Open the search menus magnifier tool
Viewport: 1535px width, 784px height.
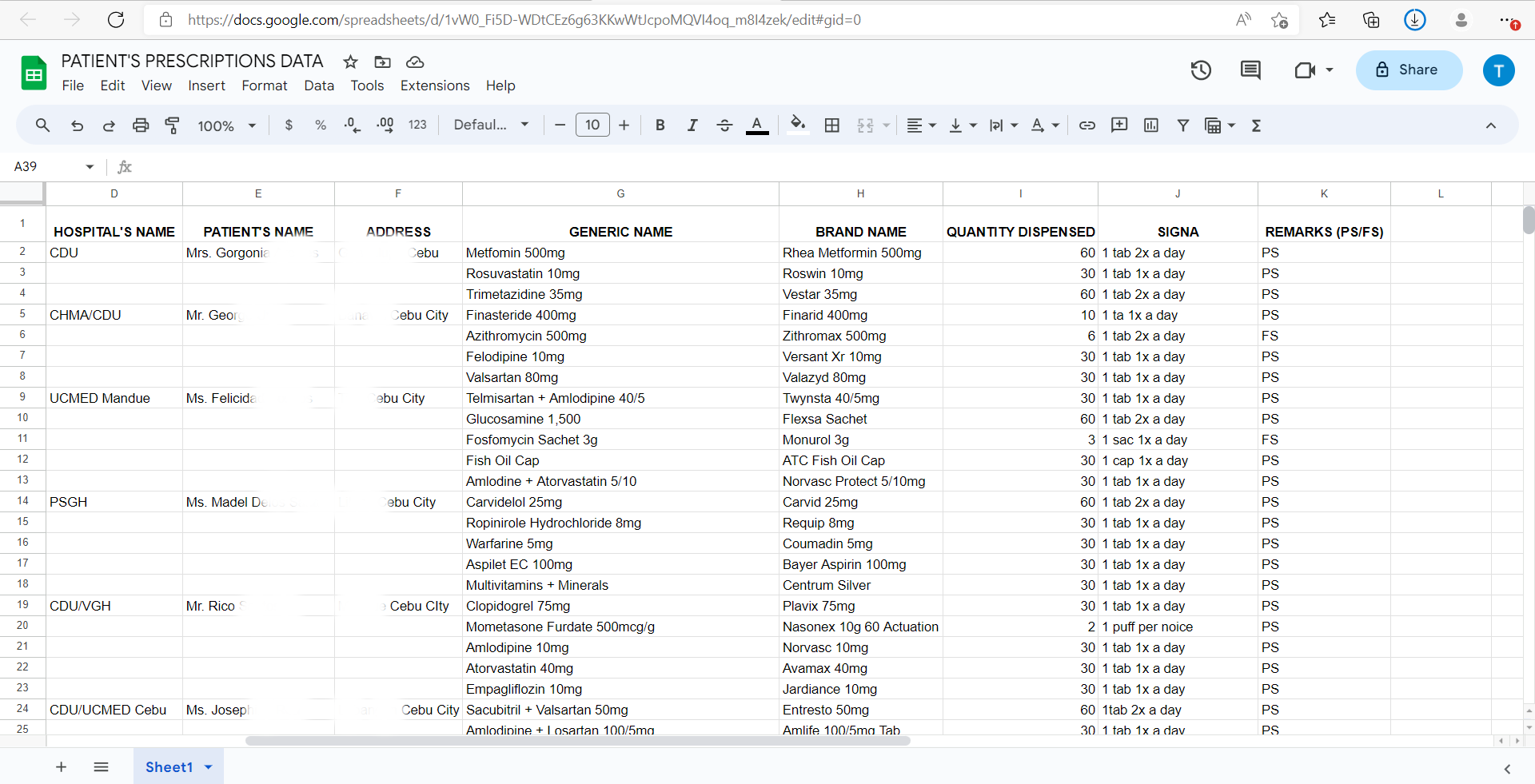42,125
